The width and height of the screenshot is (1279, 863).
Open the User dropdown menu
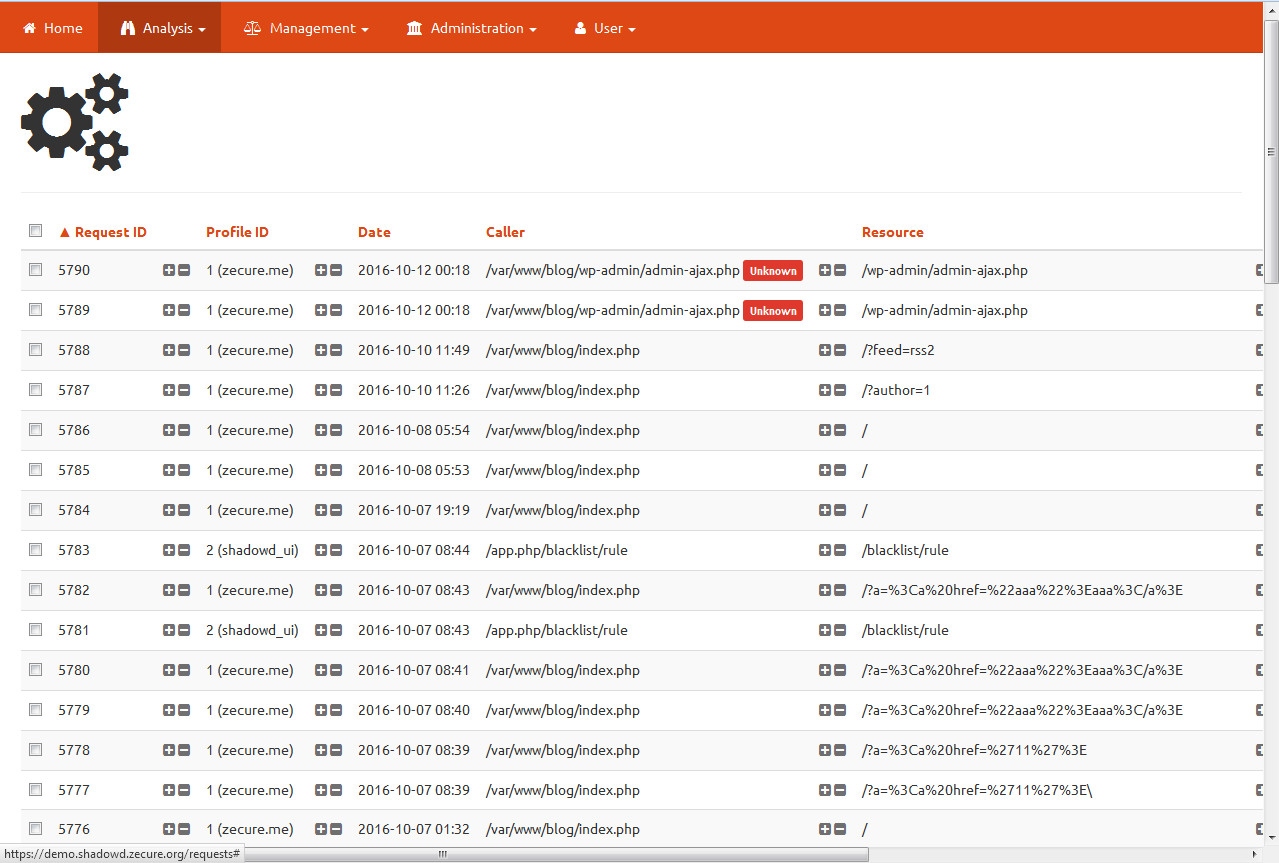click(x=605, y=28)
